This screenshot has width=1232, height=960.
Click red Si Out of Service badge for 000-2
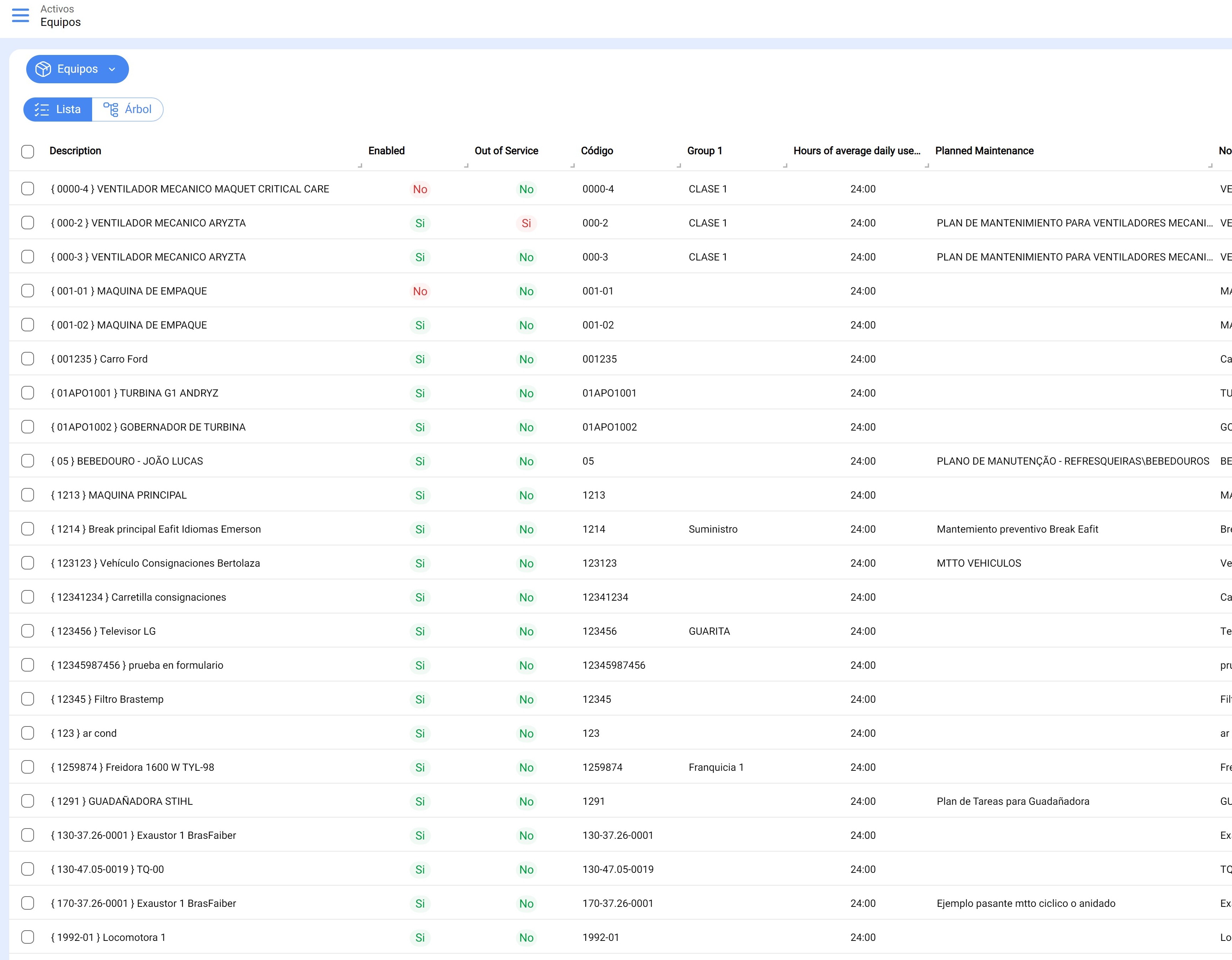(526, 223)
